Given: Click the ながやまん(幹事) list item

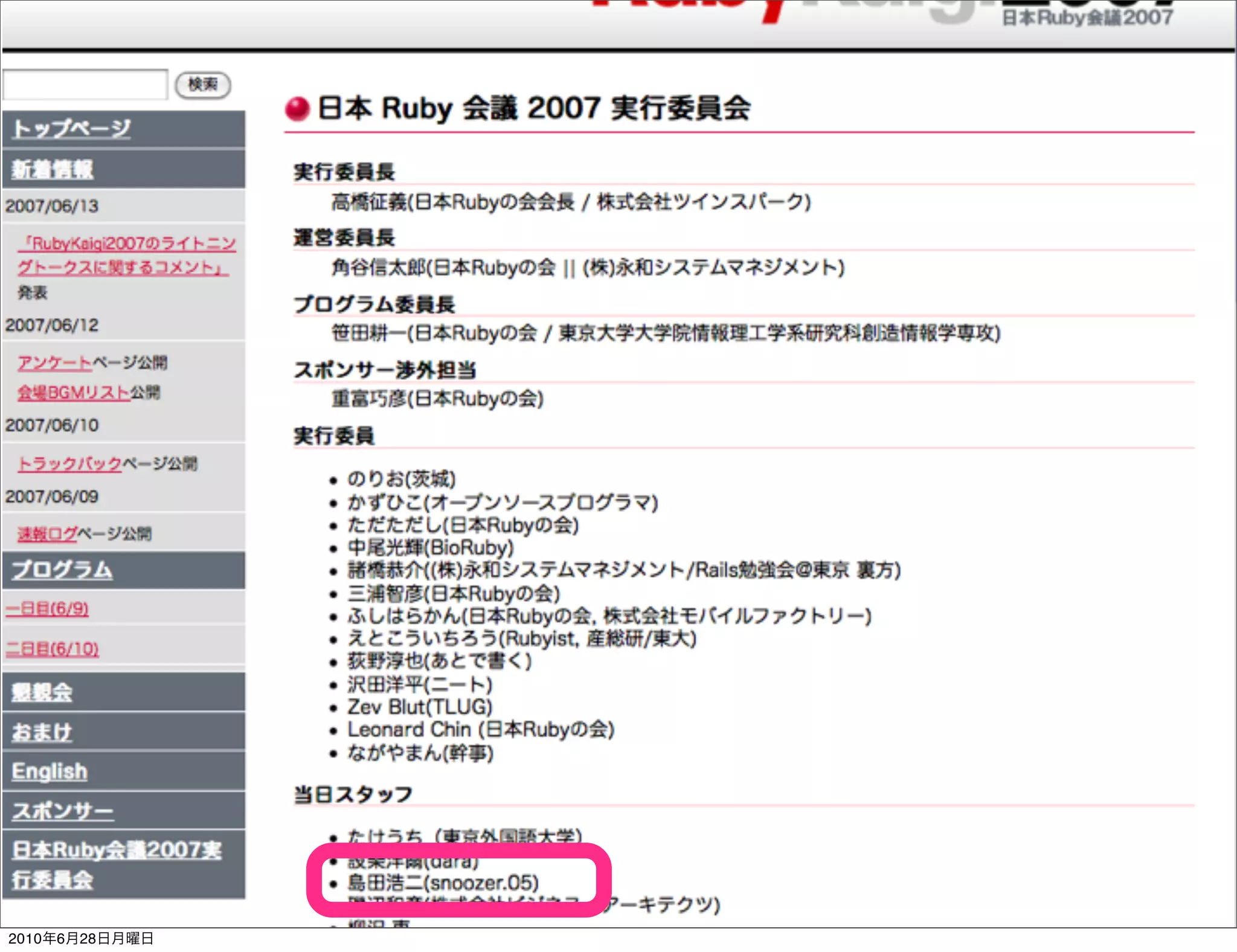Looking at the screenshot, I should (420, 753).
